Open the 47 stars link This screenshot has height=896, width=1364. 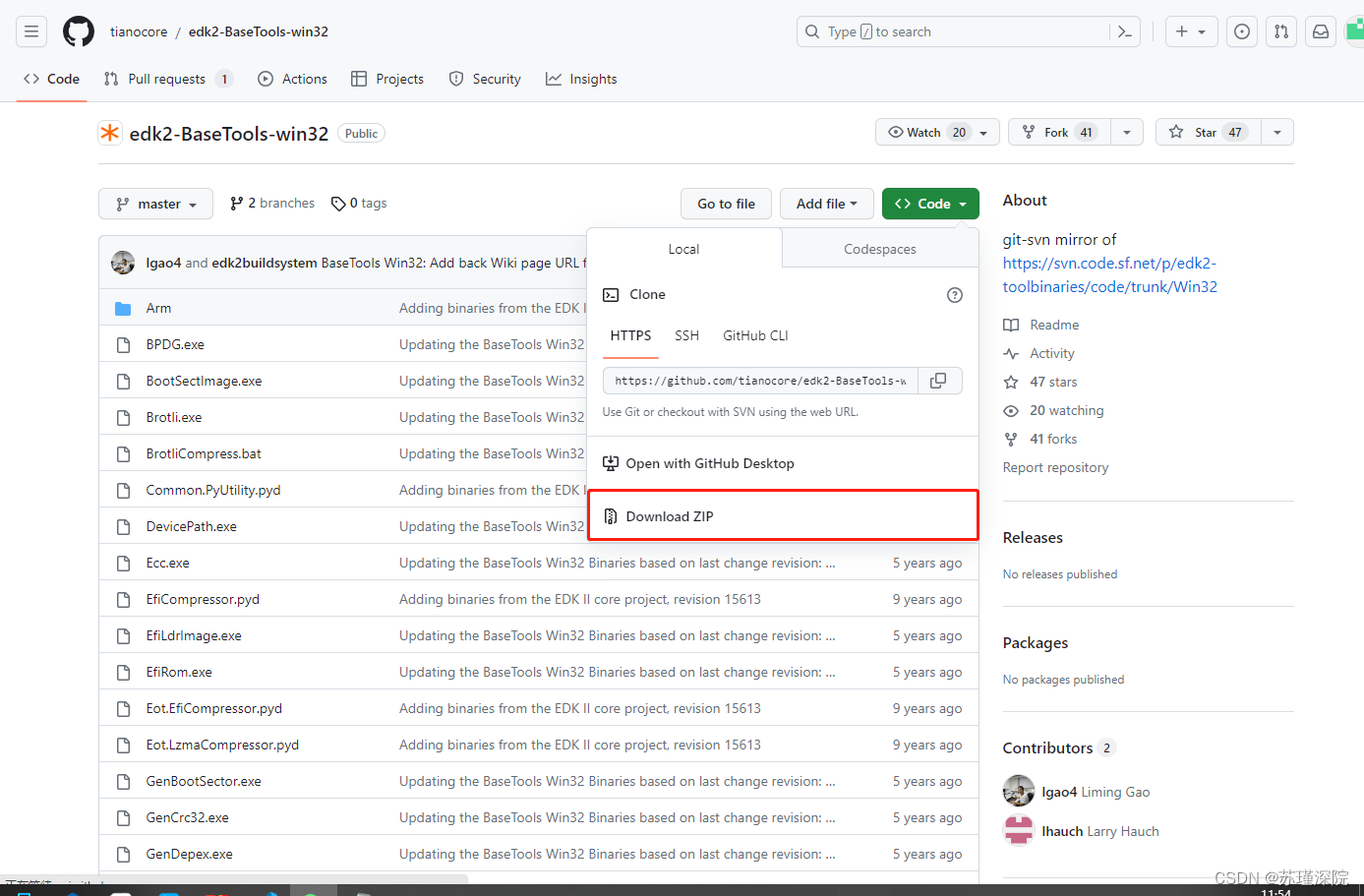1040,382
